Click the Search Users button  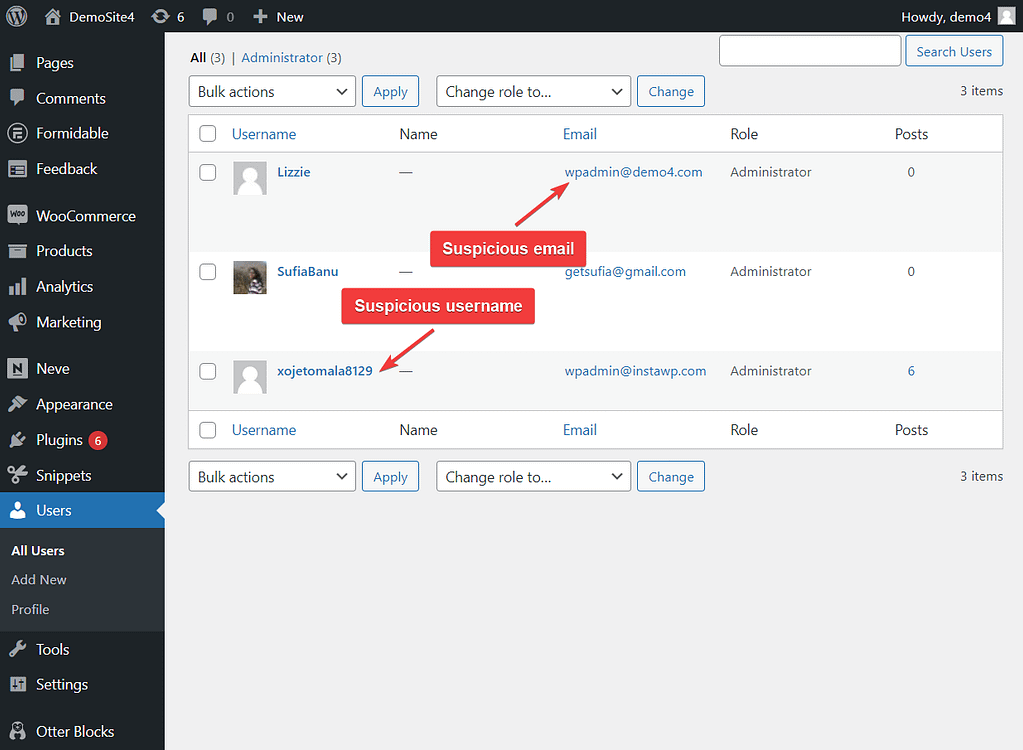click(953, 50)
